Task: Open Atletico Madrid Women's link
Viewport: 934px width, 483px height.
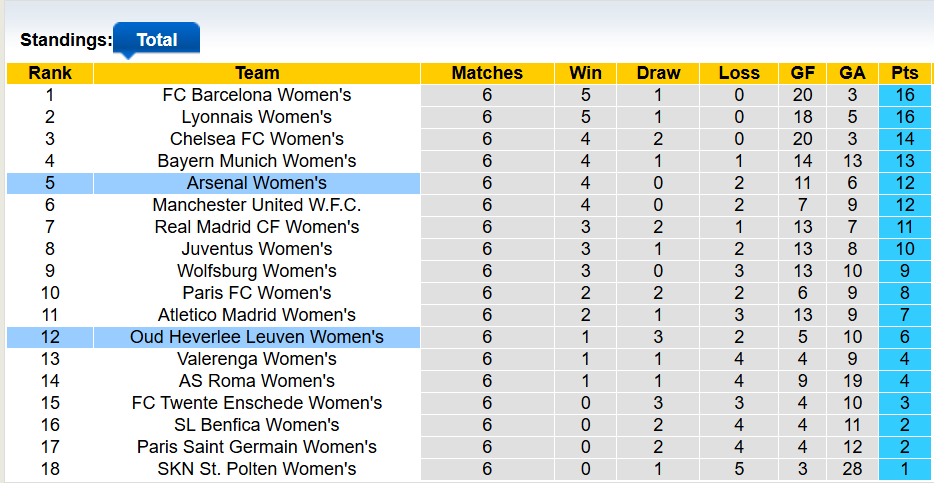Action: coord(257,315)
